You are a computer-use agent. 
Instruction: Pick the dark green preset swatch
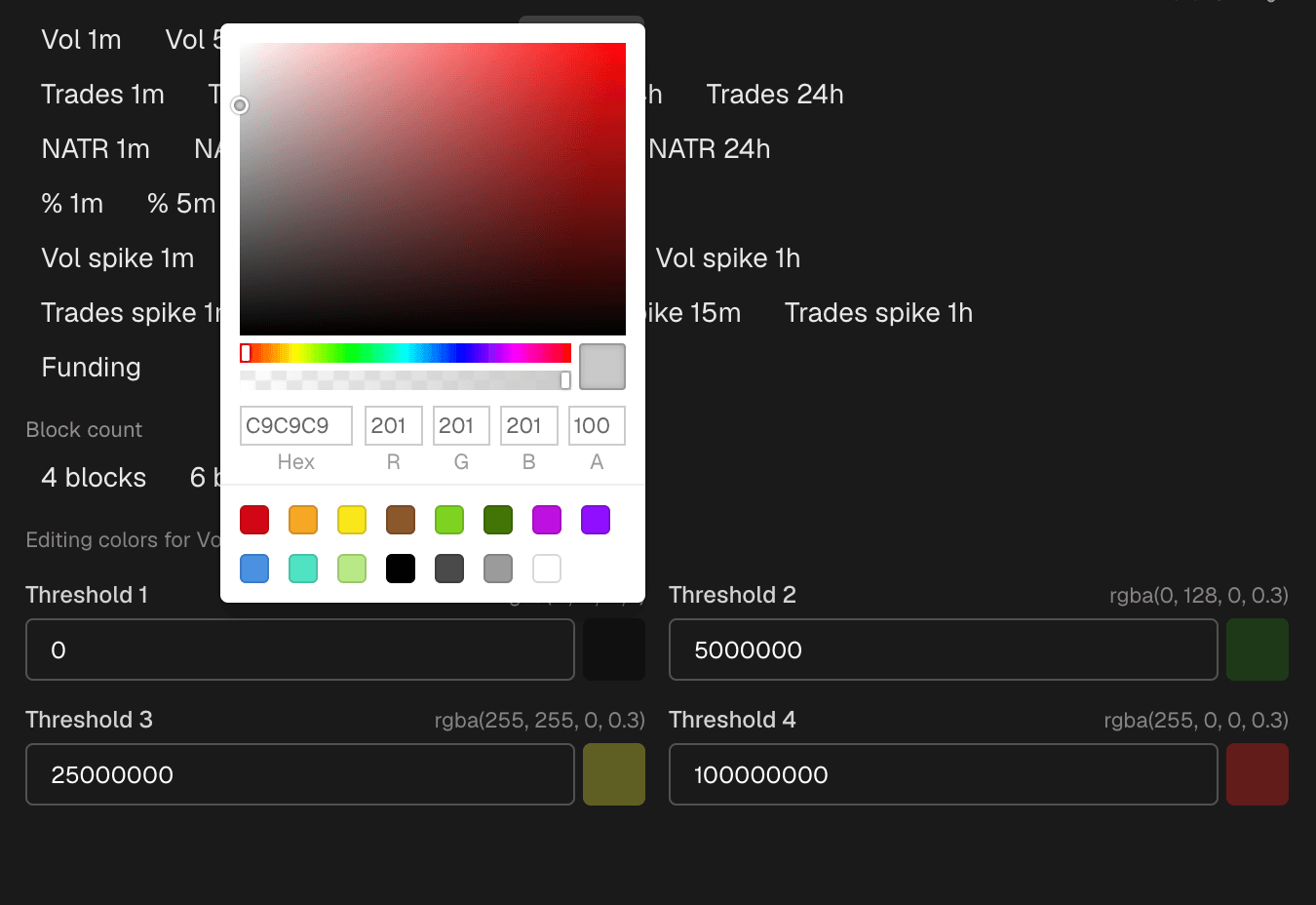(x=498, y=520)
